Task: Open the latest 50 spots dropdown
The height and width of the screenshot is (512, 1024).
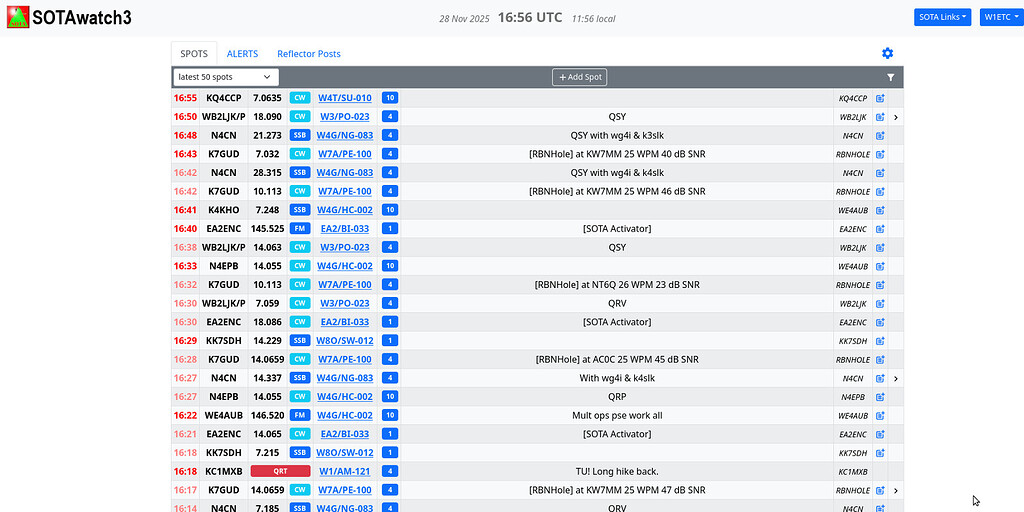Action: (x=225, y=77)
